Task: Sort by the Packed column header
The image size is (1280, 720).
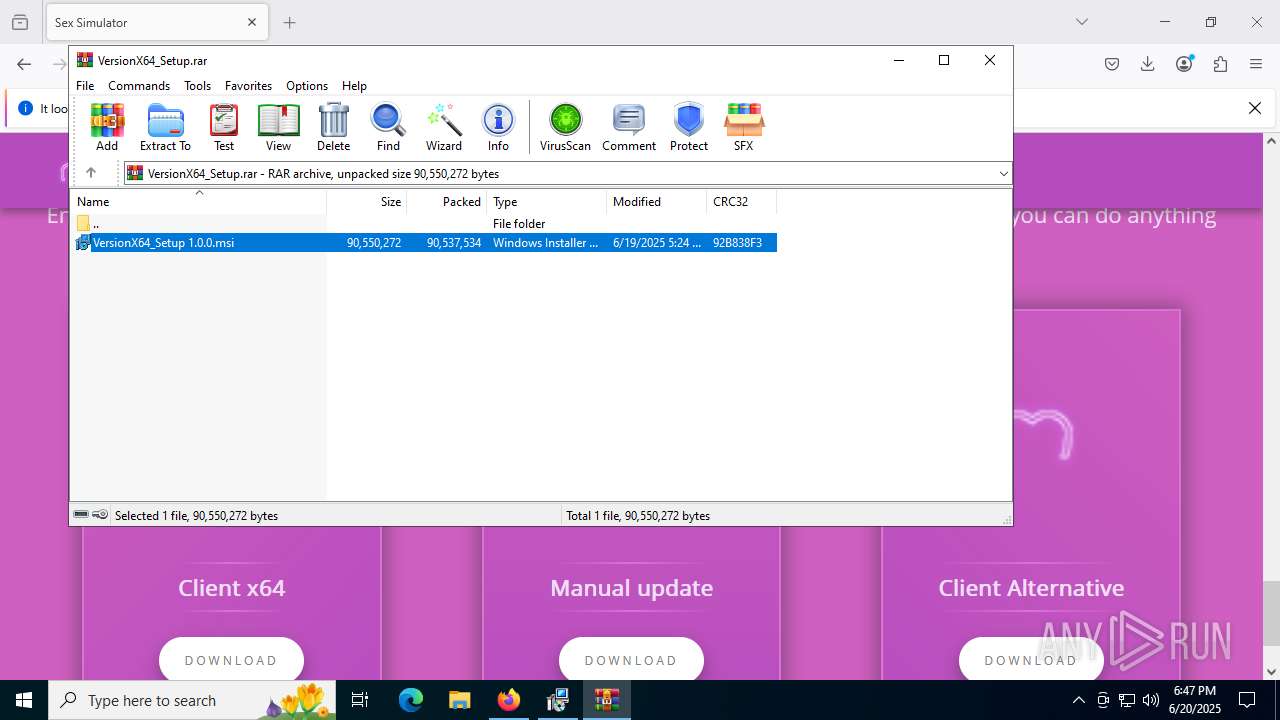Action: [x=447, y=202]
